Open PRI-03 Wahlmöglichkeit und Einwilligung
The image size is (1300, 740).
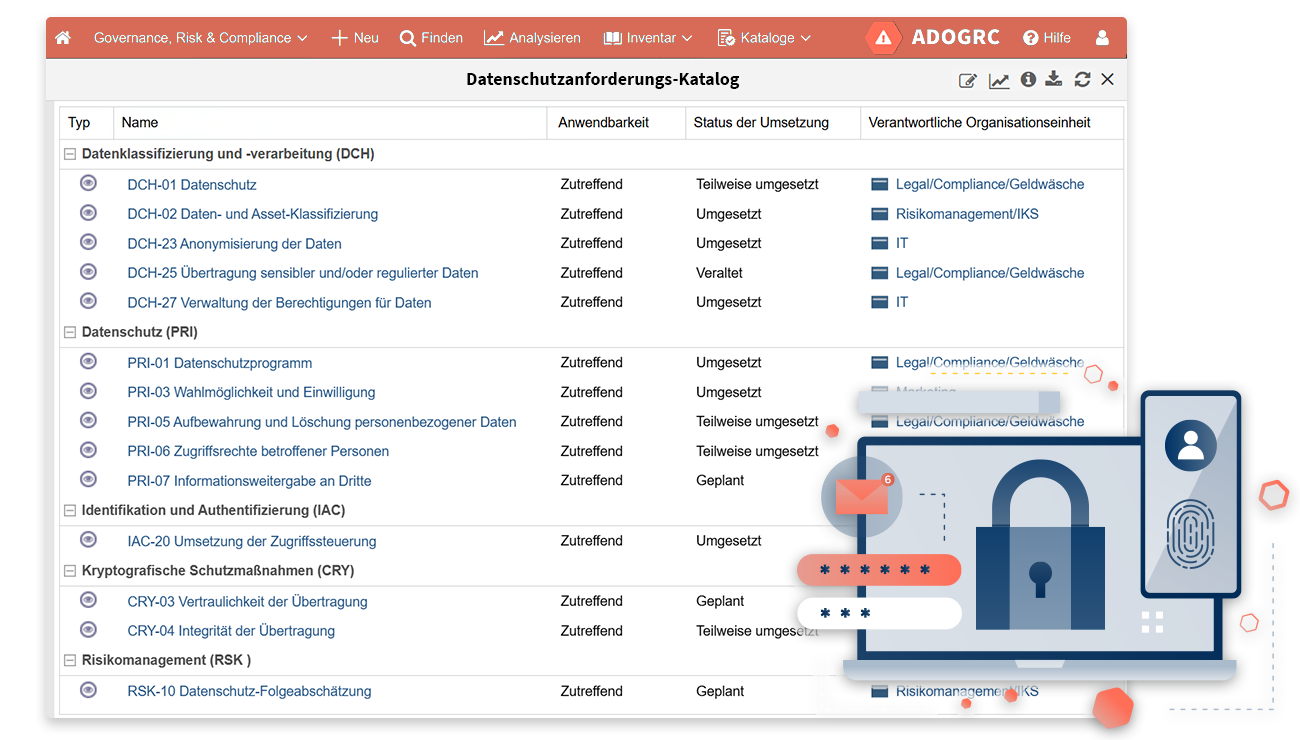coord(252,392)
